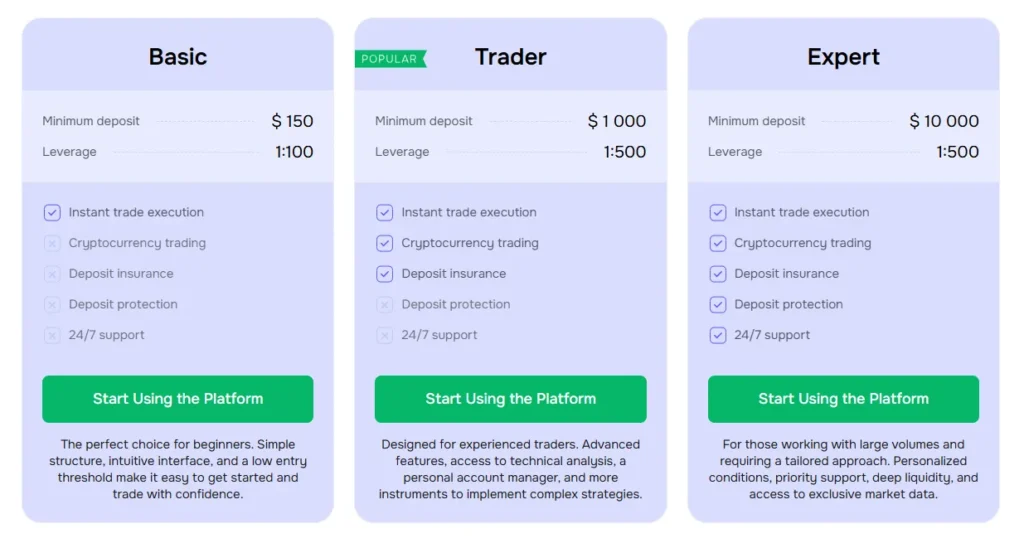Click the Expert plan 1:500 leverage value
Viewport: 1024px width, 548px height.
click(957, 152)
